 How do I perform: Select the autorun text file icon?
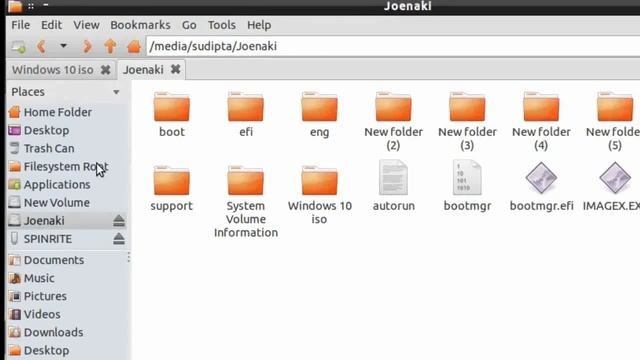click(393, 178)
